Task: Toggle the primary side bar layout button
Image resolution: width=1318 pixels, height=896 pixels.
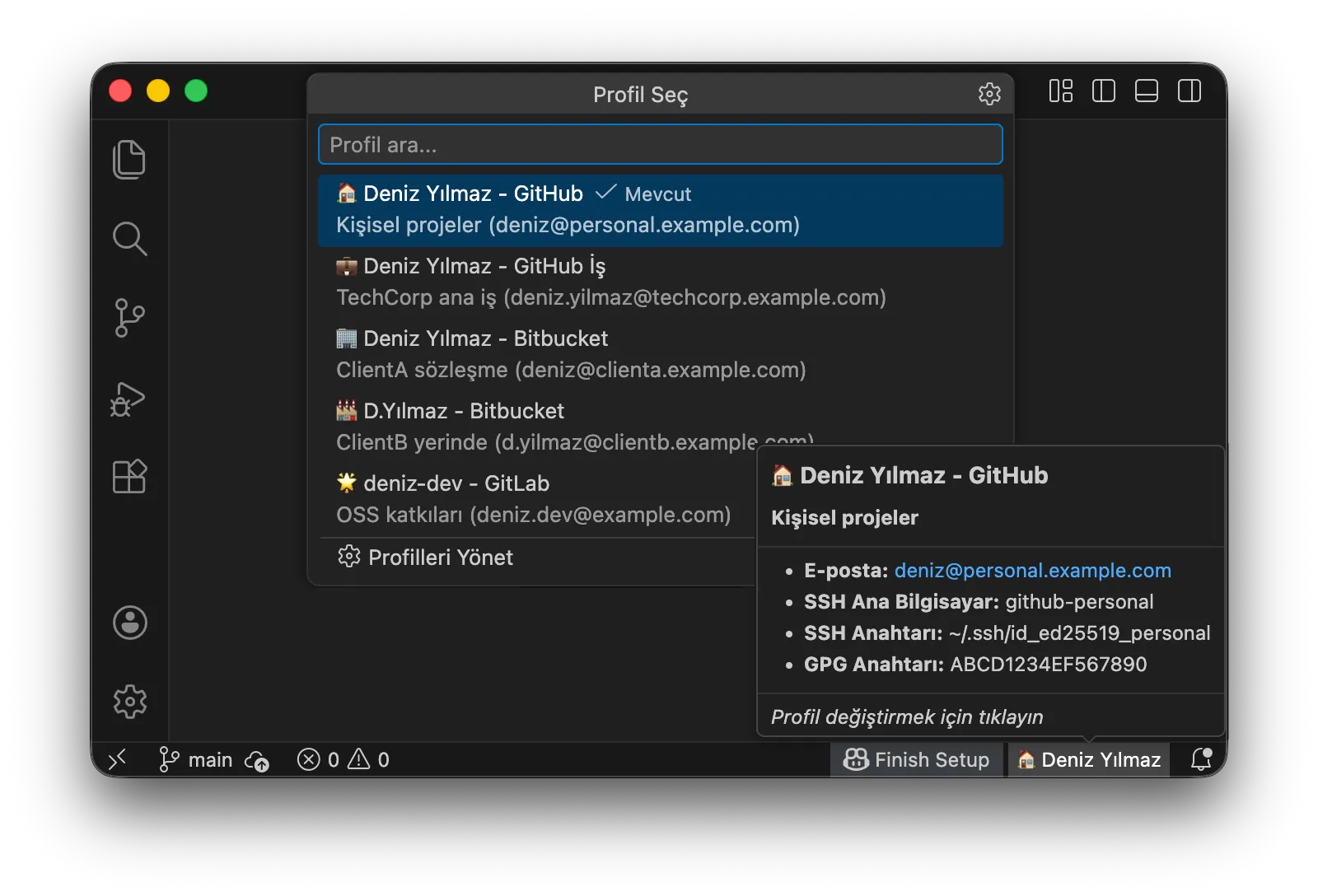Action: [1104, 91]
